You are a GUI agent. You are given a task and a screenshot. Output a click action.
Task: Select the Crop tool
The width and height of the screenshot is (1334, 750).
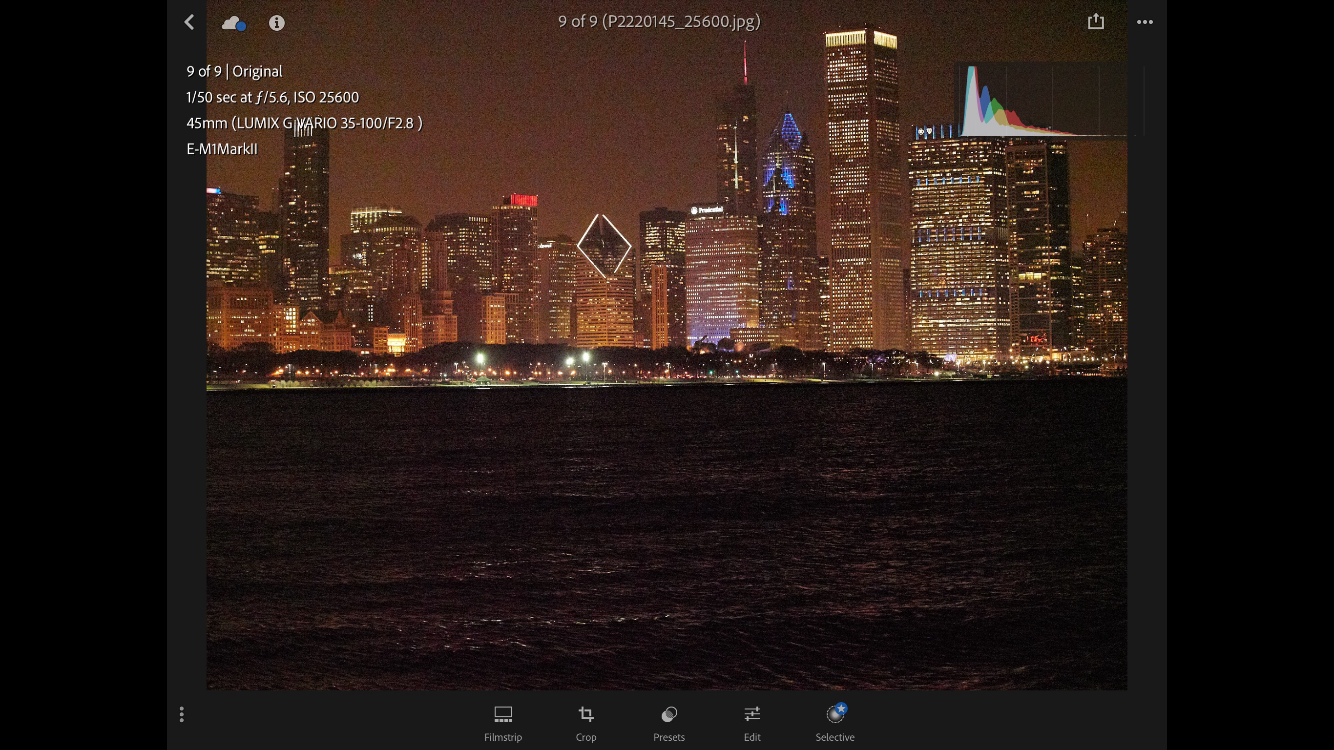[x=586, y=722]
